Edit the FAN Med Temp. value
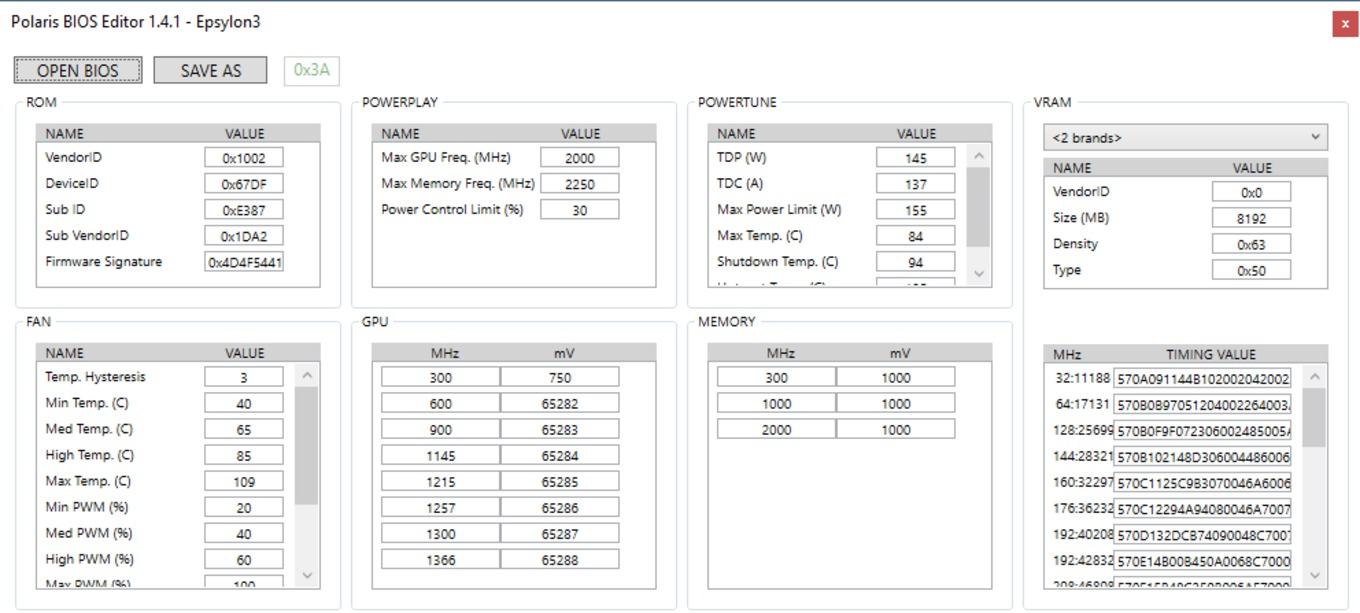 coord(244,429)
